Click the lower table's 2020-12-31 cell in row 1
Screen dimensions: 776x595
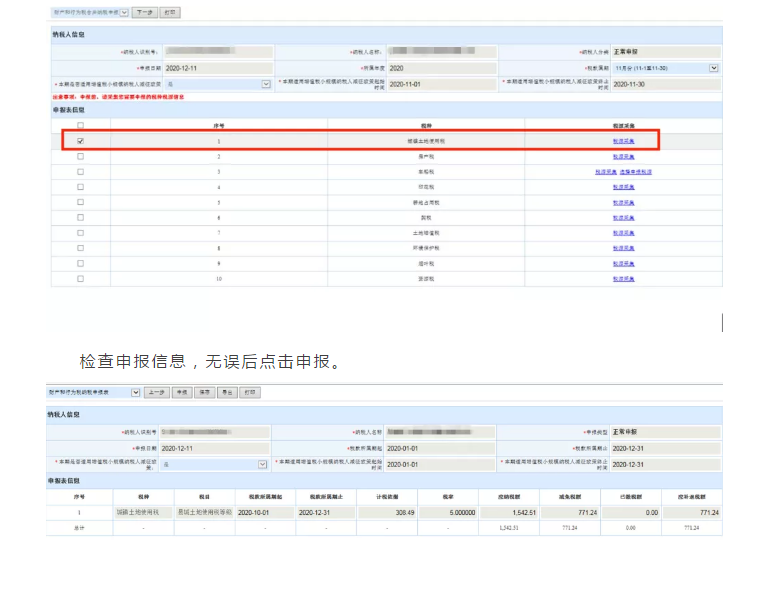[x=326, y=512]
